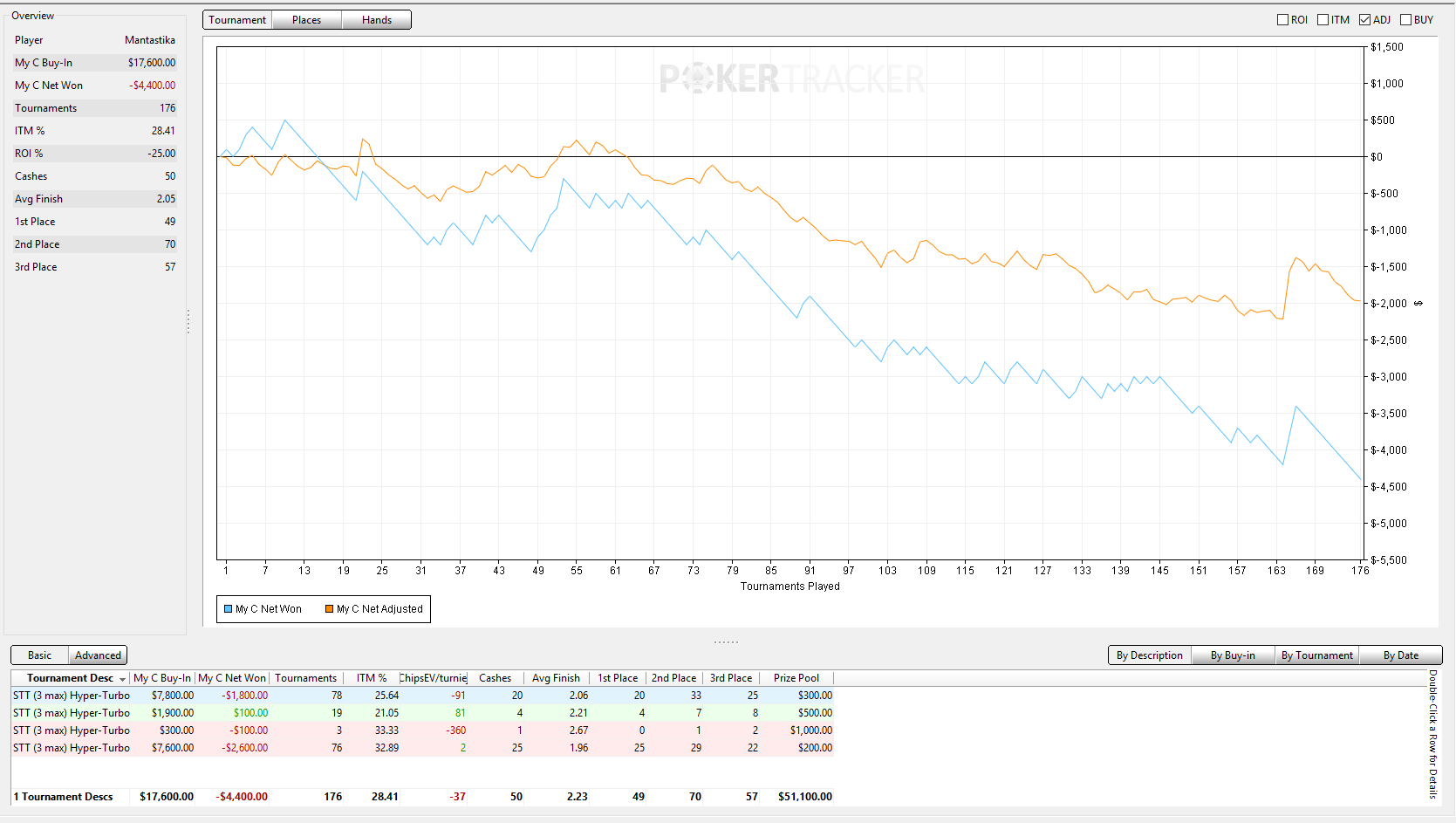
Task: Tick the ITM graph checkbox
Action: point(1323,20)
